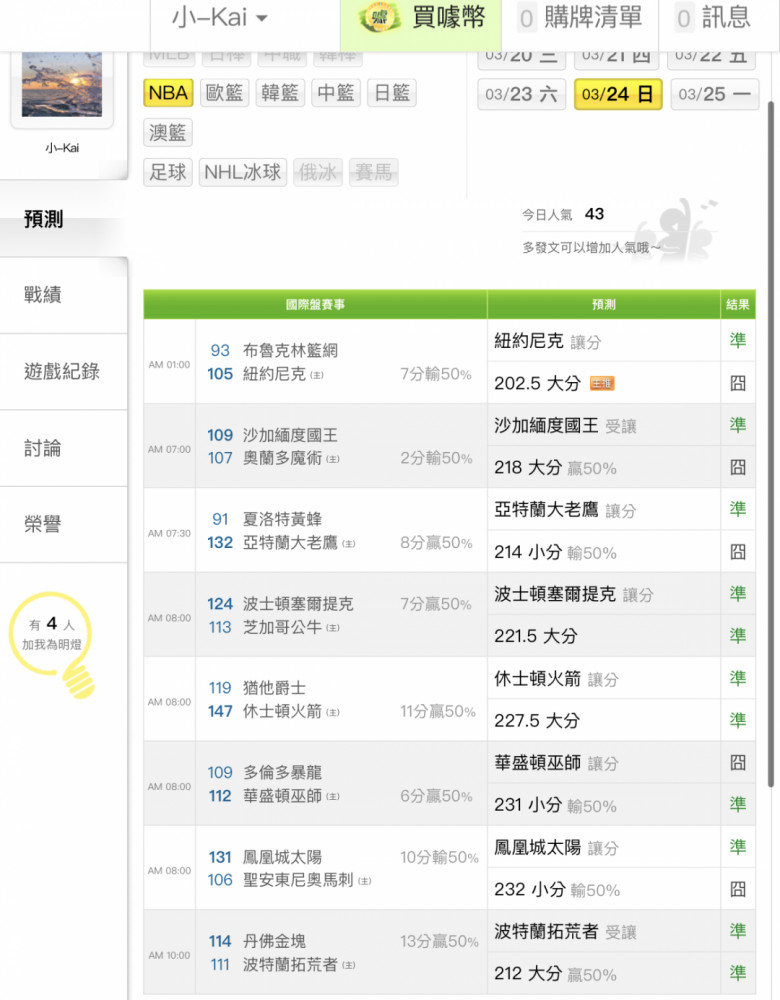The width and height of the screenshot is (780, 1000).
Task: Click the 囧 result for 218 大分
Action: tap(738, 467)
